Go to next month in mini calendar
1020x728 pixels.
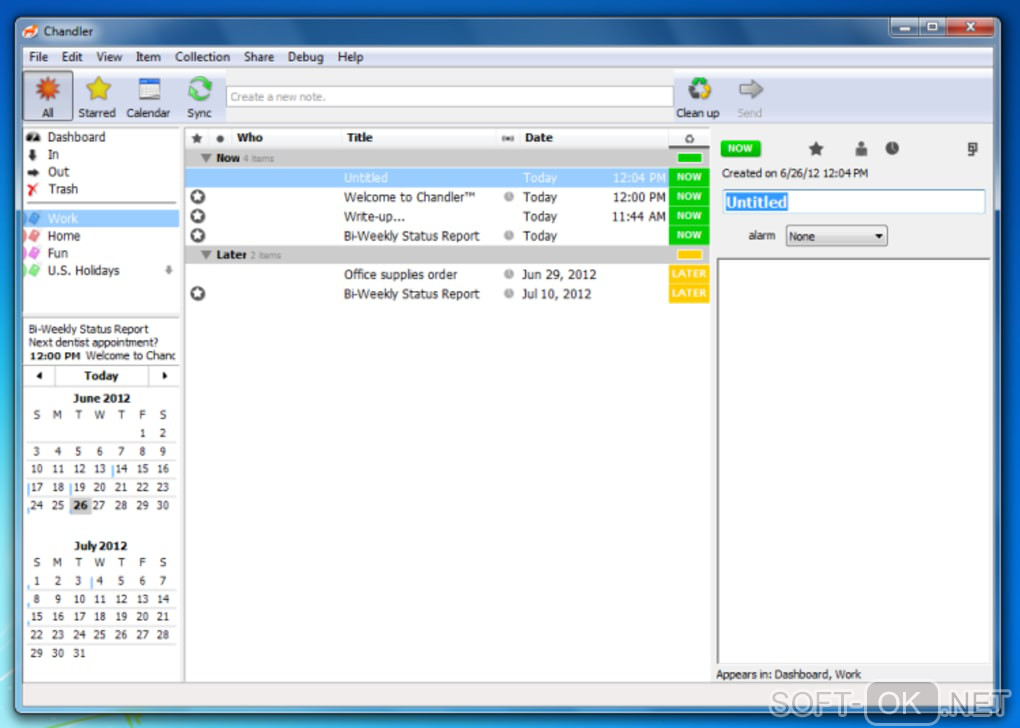[x=165, y=376]
